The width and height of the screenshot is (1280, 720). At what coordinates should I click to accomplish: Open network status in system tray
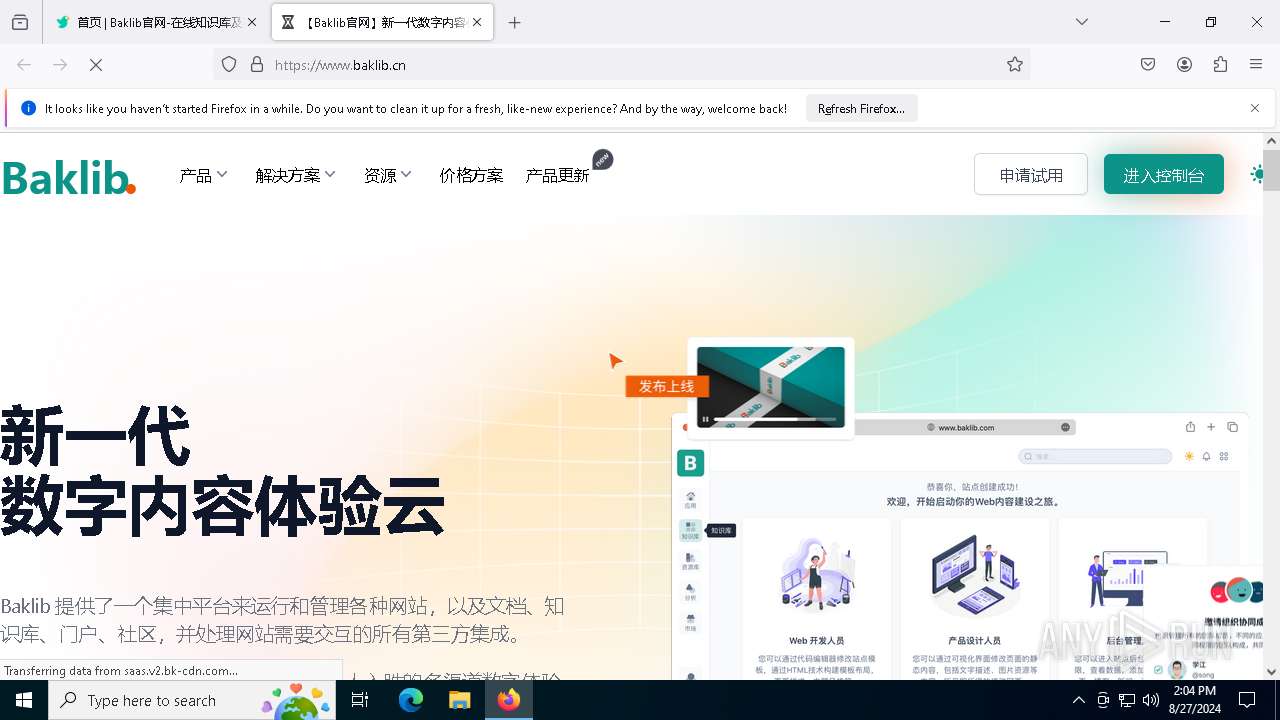pos(1127,700)
